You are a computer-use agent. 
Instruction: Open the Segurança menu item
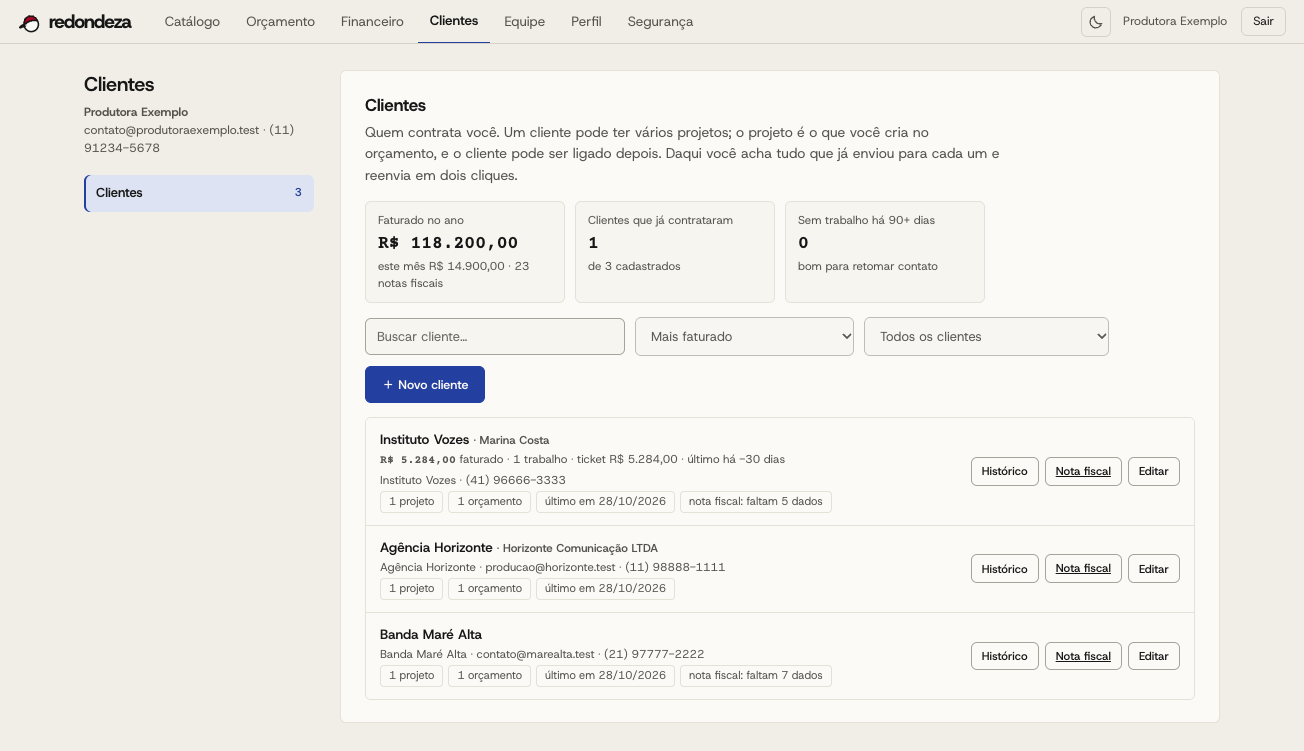(x=660, y=21)
